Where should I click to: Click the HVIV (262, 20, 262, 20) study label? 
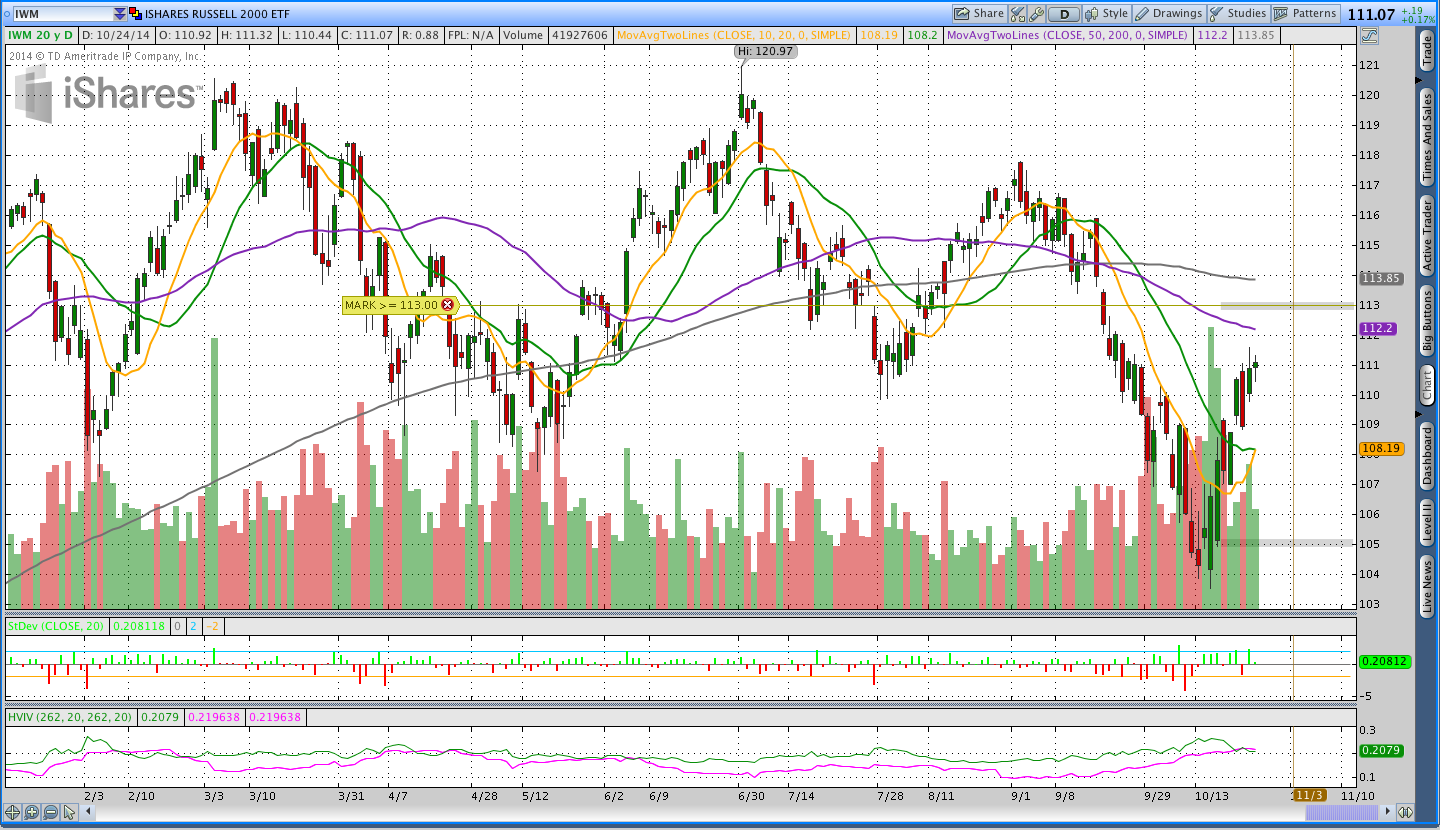click(70, 717)
